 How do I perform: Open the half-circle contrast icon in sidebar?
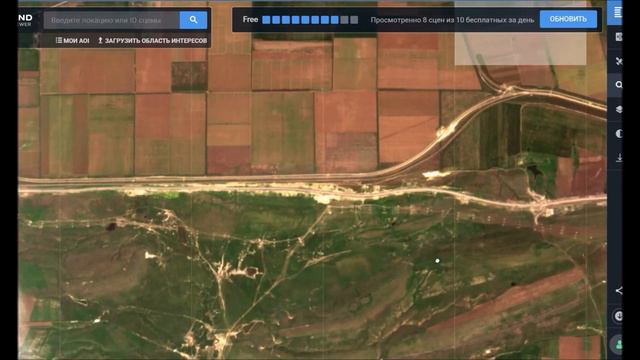[618, 133]
